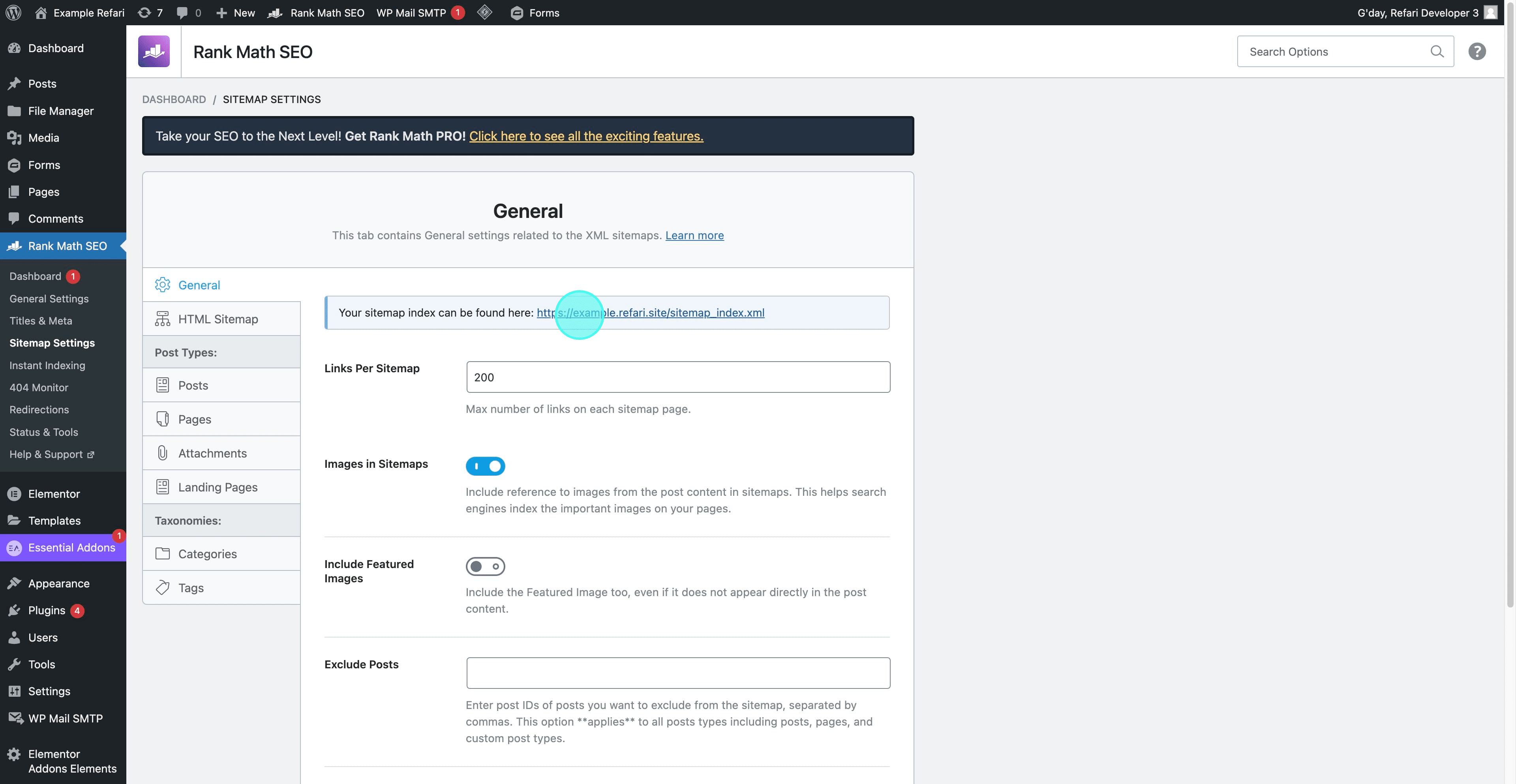Click the Dashboard gauge icon in sidebar
1516x784 pixels.
coord(14,48)
